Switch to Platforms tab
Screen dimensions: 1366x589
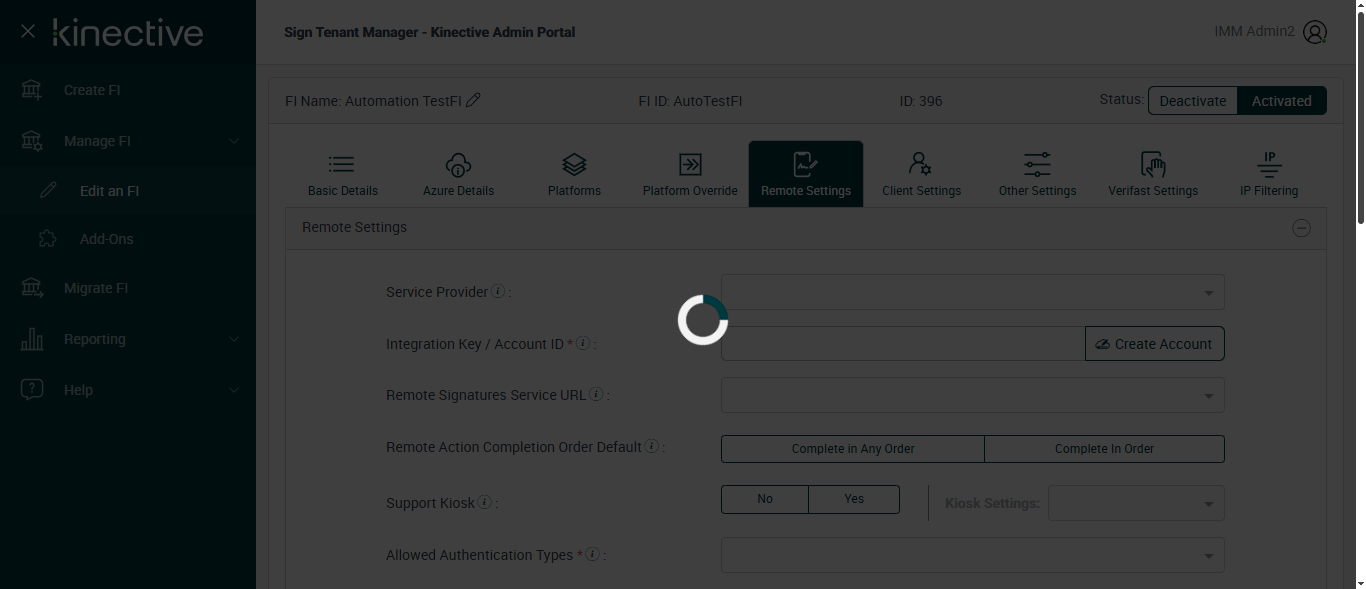[x=574, y=174]
